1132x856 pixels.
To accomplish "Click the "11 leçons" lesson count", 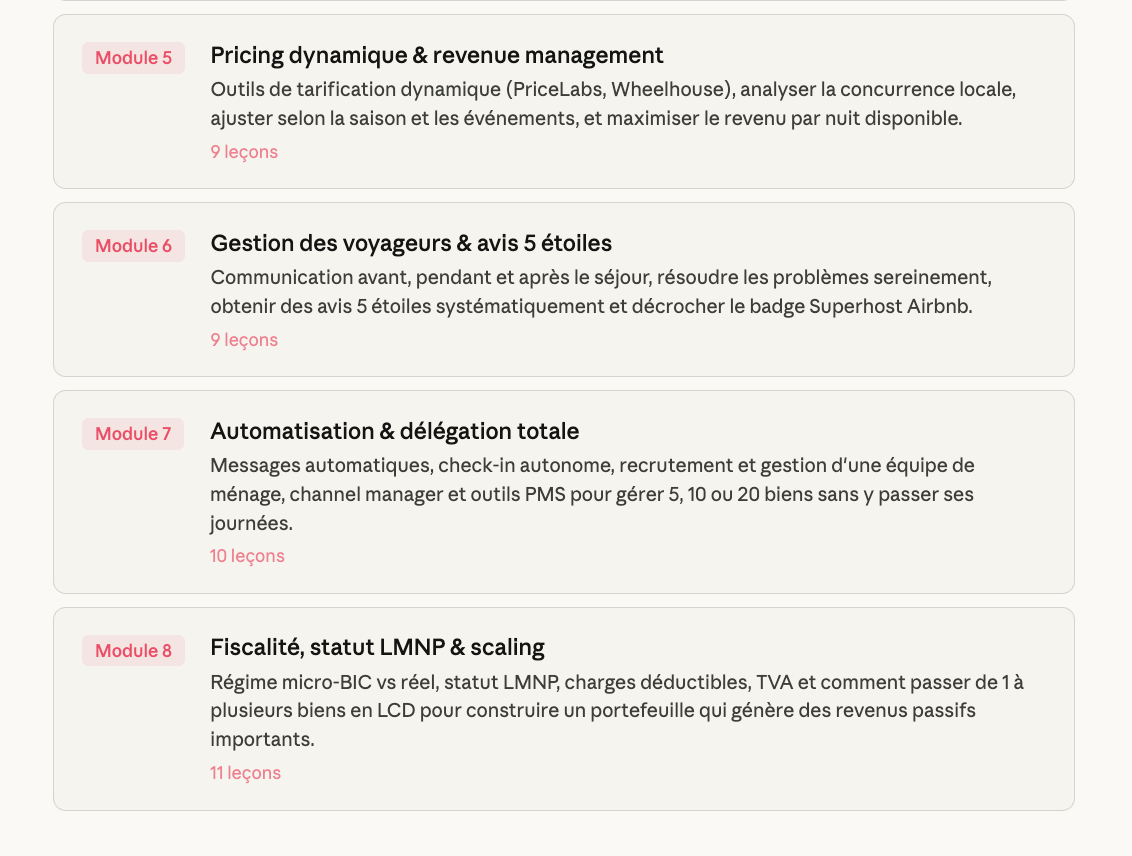I will click(245, 773).
